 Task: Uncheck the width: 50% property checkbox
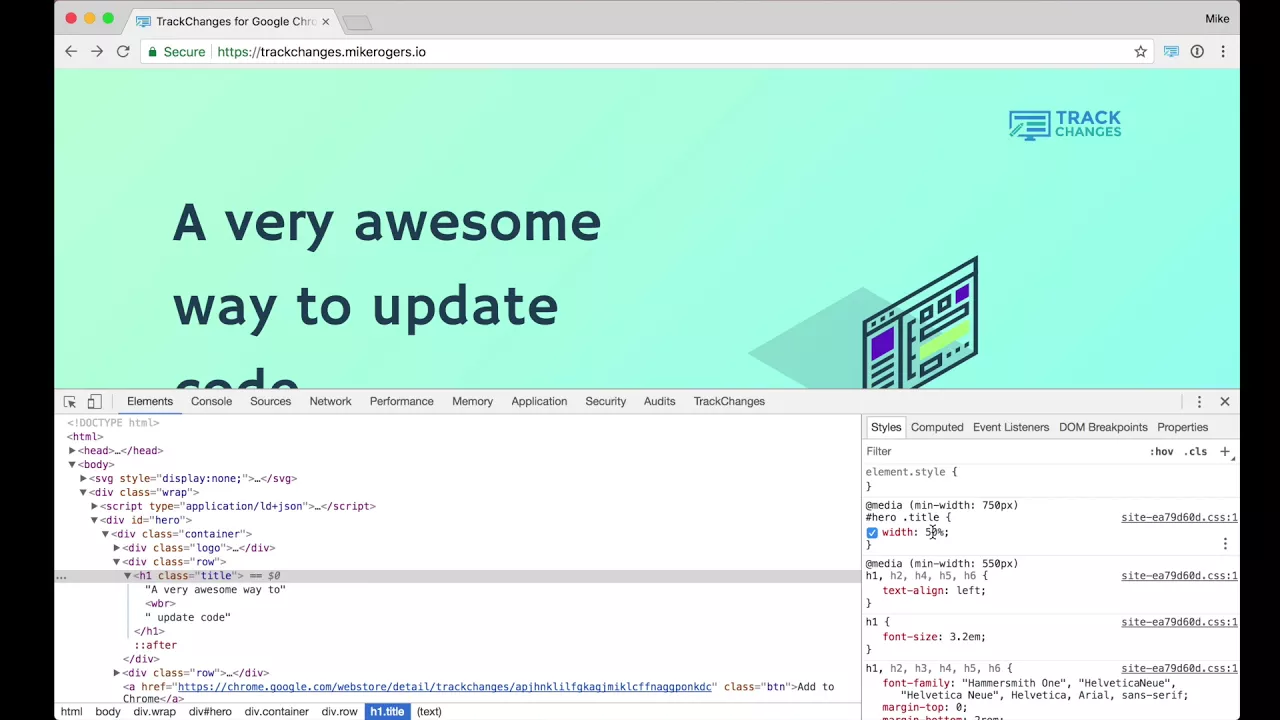tap(872, 533)
